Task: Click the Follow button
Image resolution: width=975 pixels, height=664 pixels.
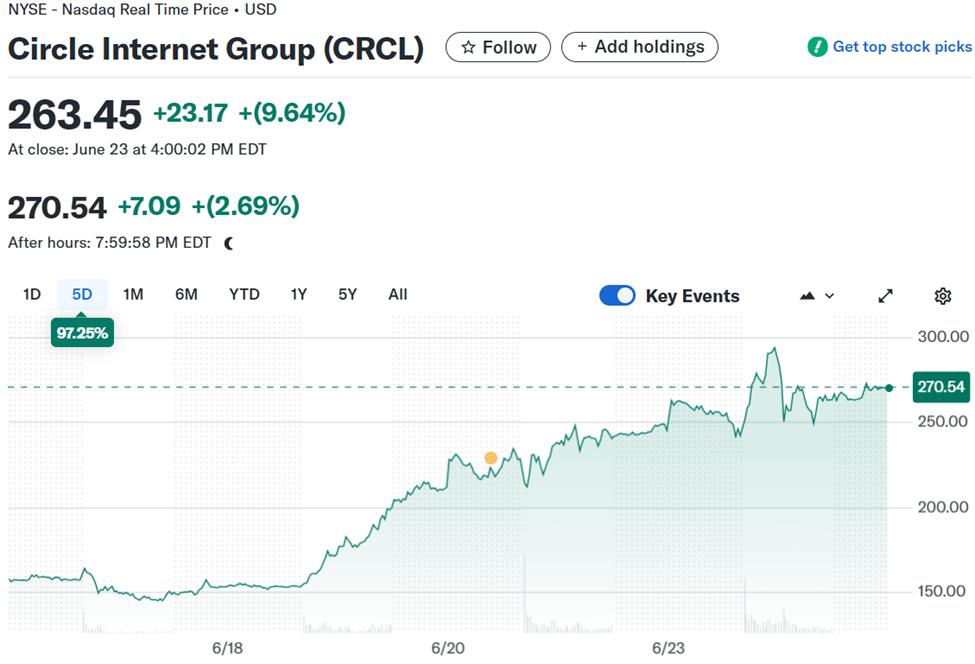Action: tap(498, 47)
